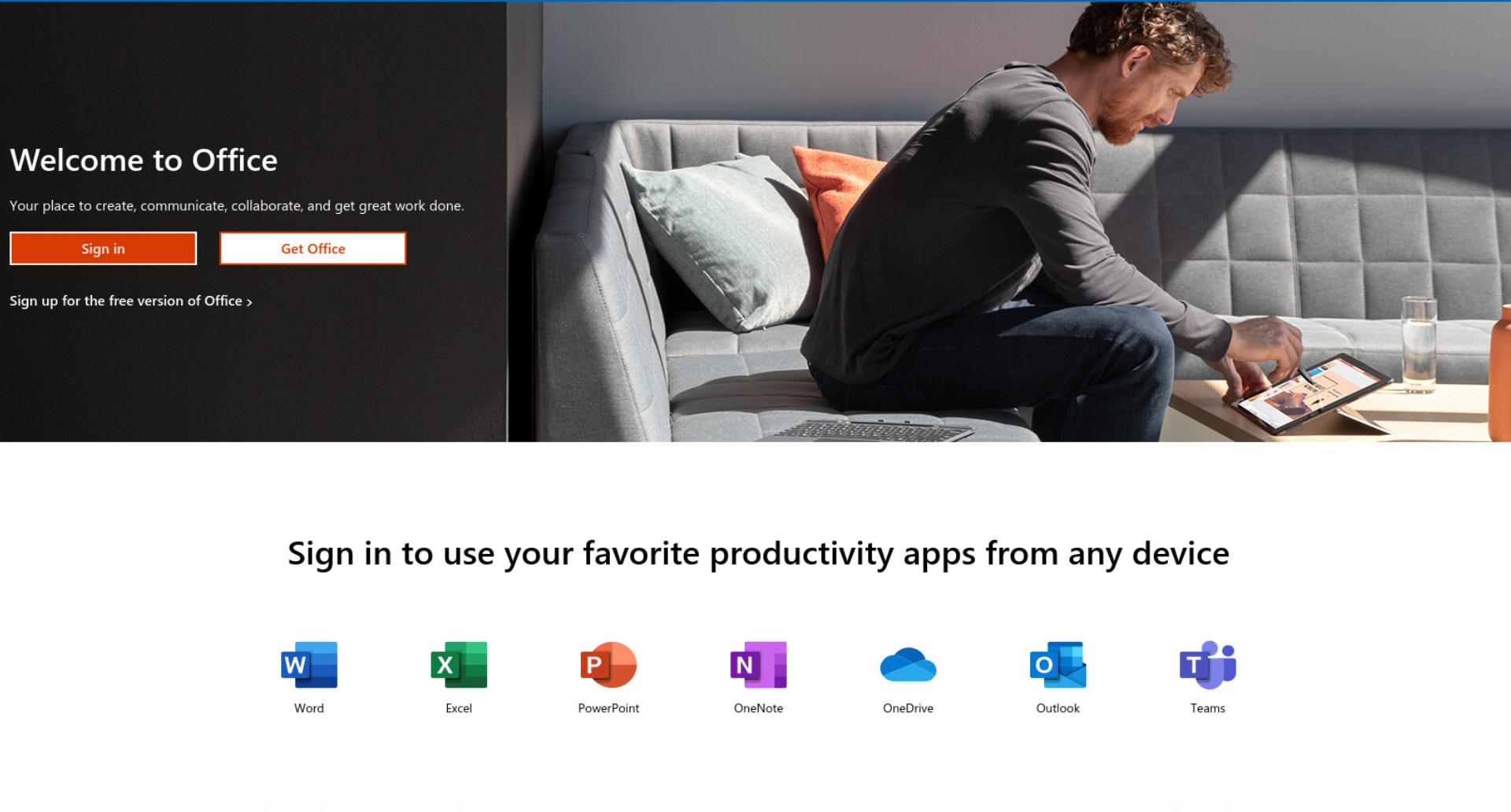
Task: Open the OneNote app icon
Action: pyautogui.click(x=759, y=665)
